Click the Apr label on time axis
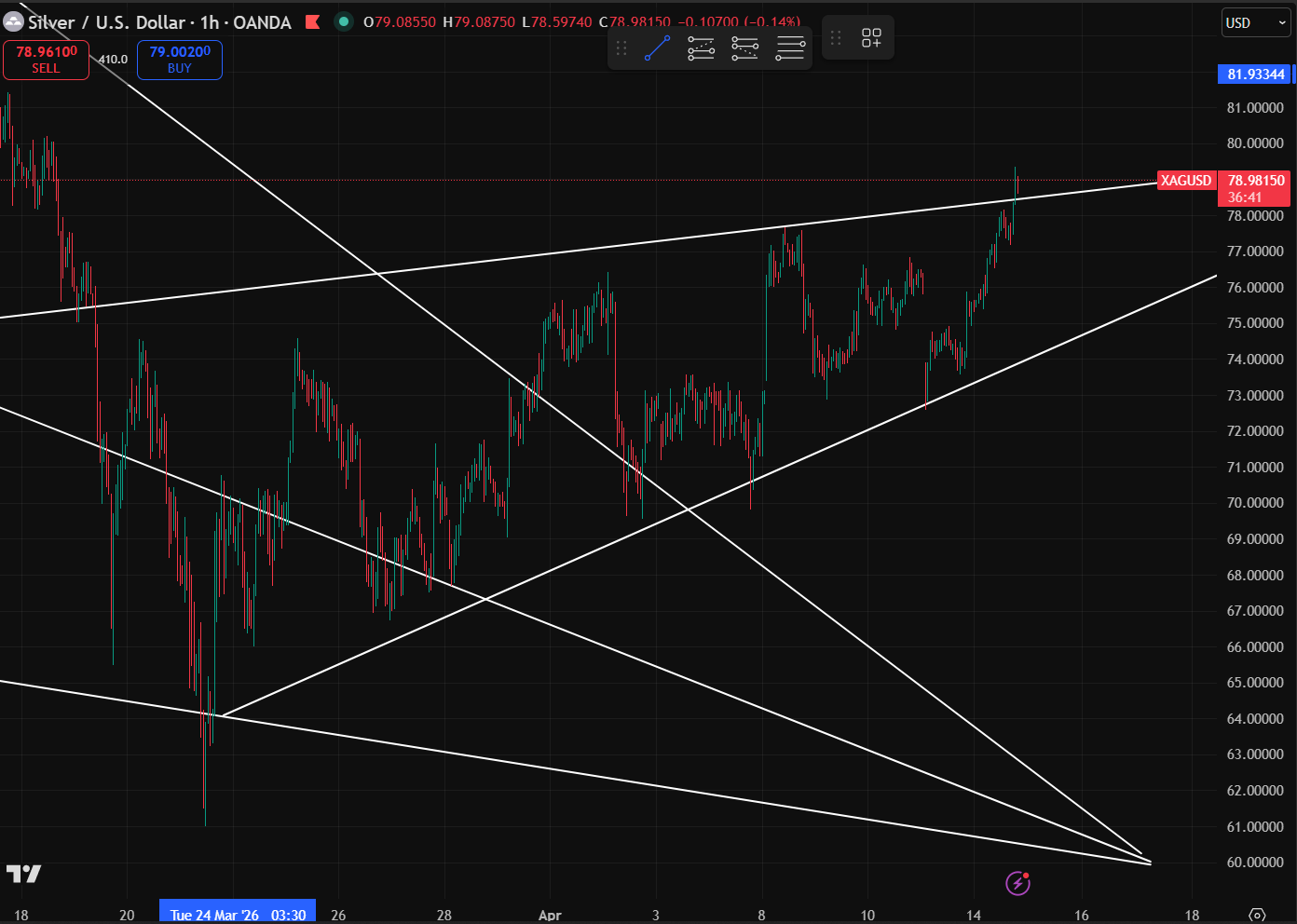Screen dimensions: 1297x924 [x=550, y=915]
